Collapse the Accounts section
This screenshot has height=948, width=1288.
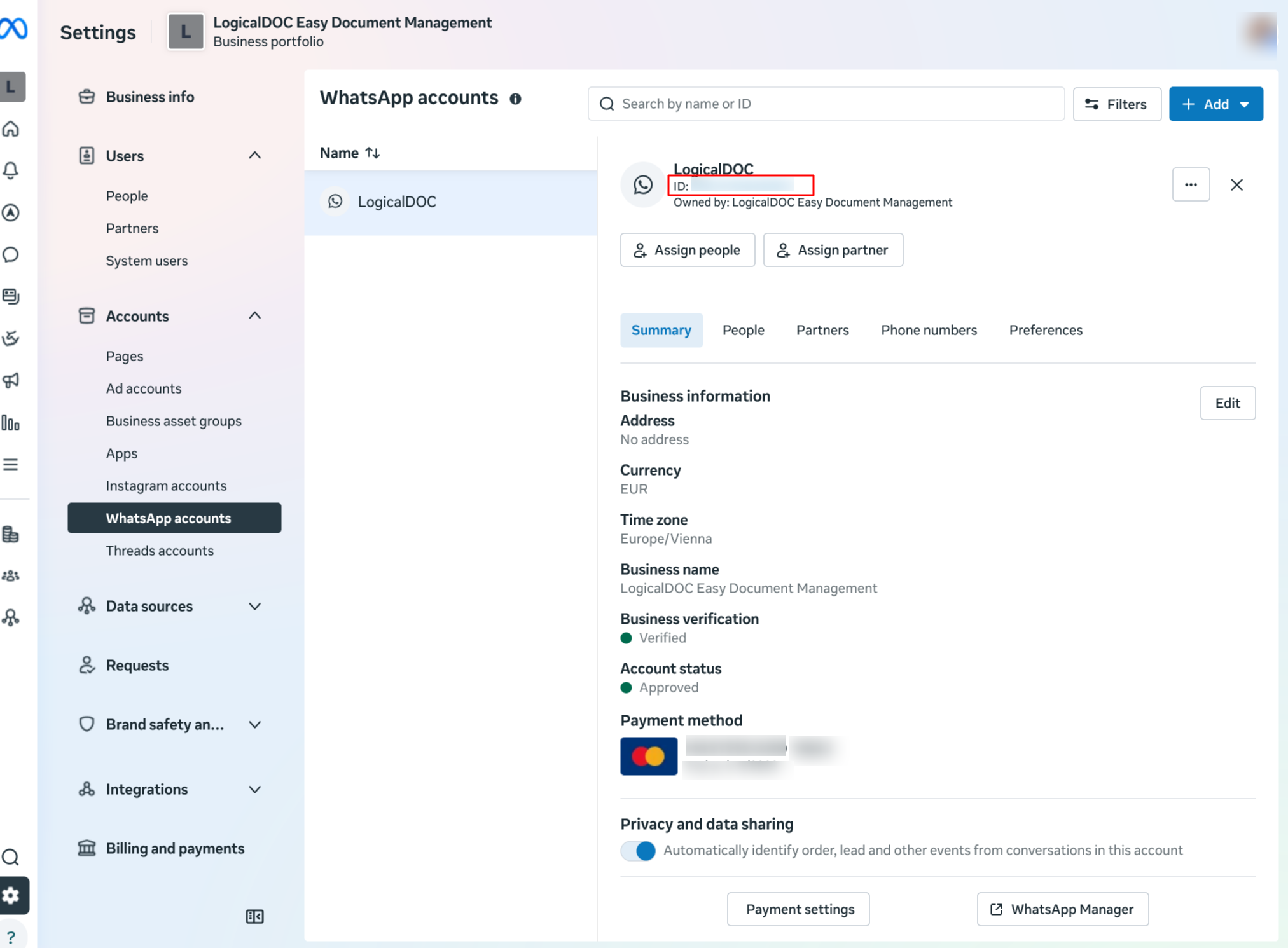coord(254,316)
